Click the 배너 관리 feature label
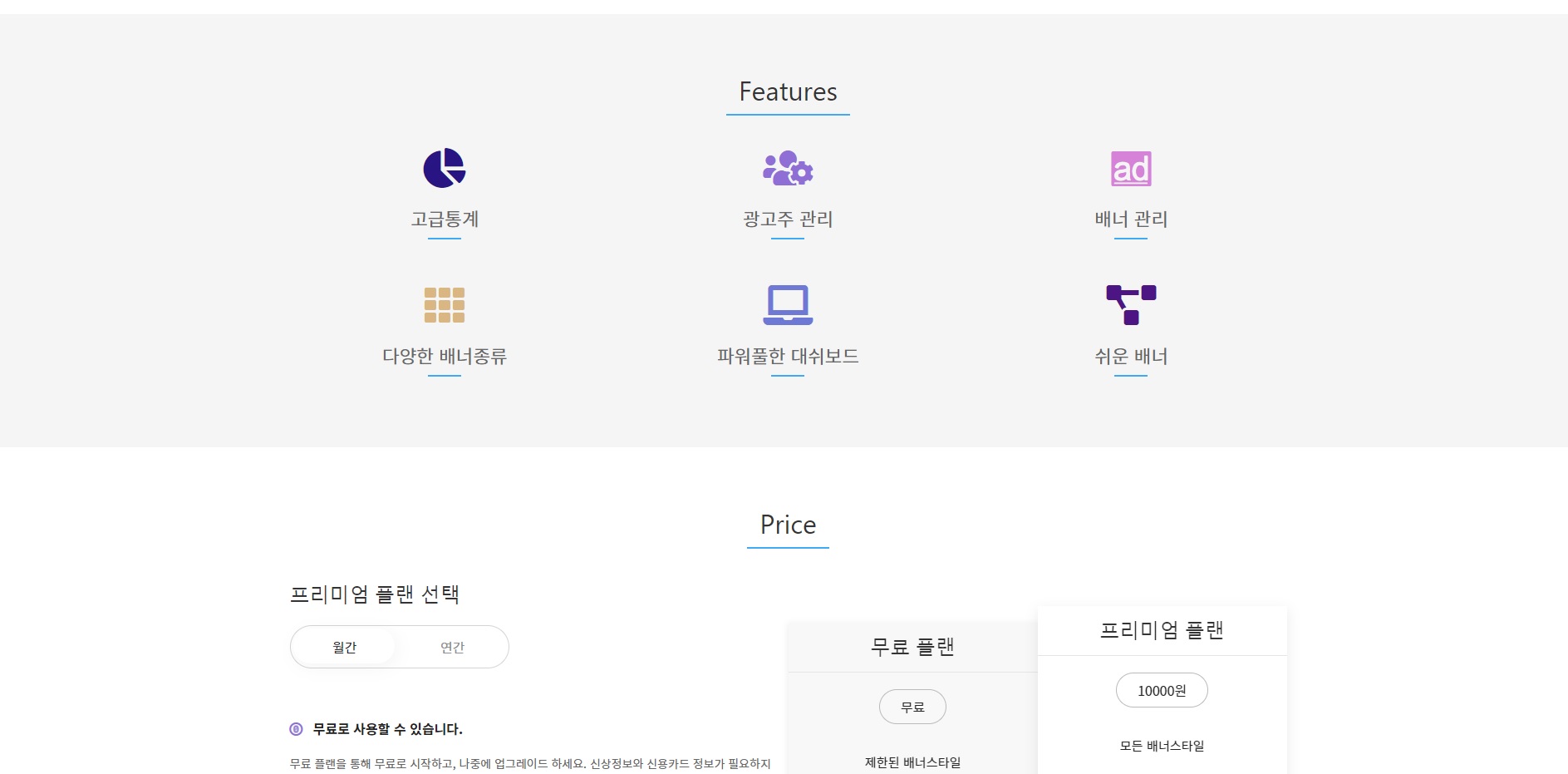This screenshot has height=774, width=1568. [1130, 219]
